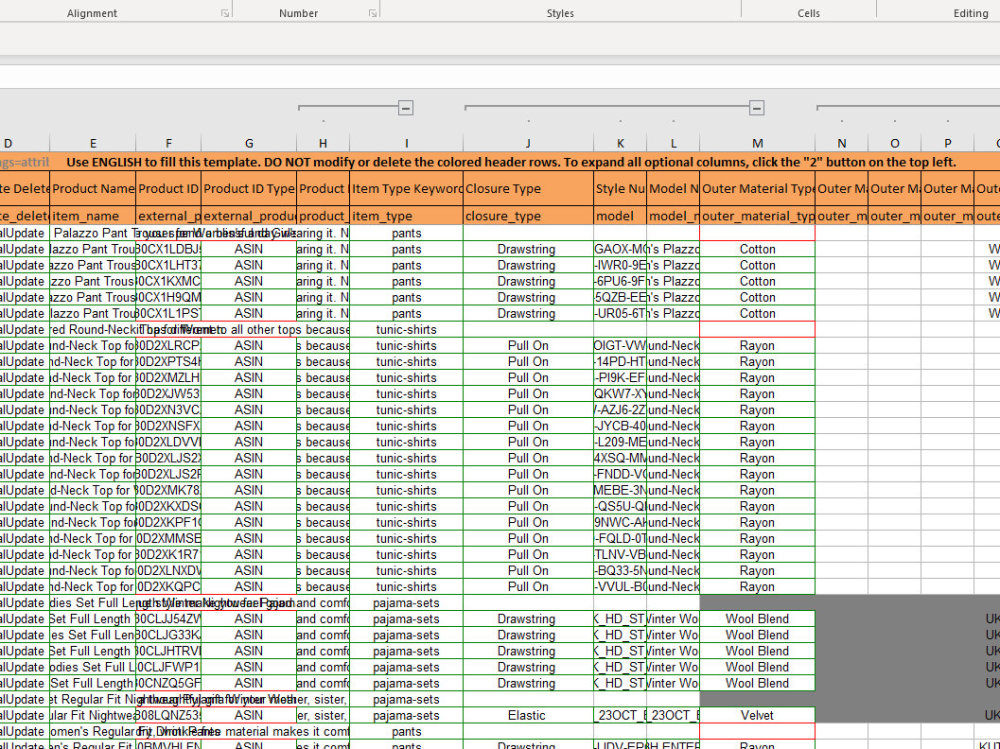Select style number cell 'QKW7-XY'
Image resolution: width=1000 pixels, height=749 pixels.
point(620,394)
